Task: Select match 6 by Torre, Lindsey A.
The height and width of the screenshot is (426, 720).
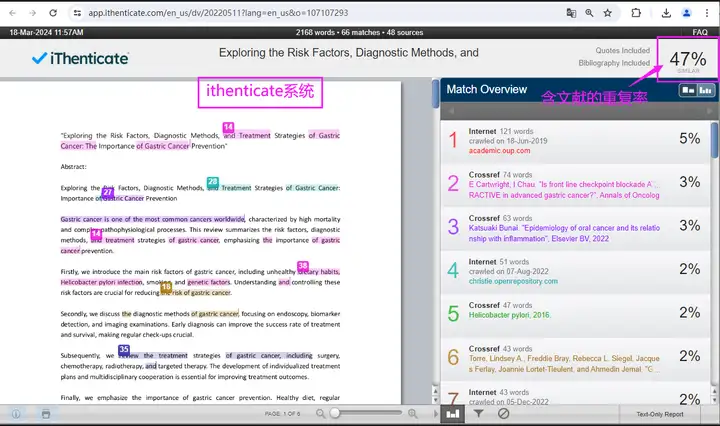Action: point(575,359)
